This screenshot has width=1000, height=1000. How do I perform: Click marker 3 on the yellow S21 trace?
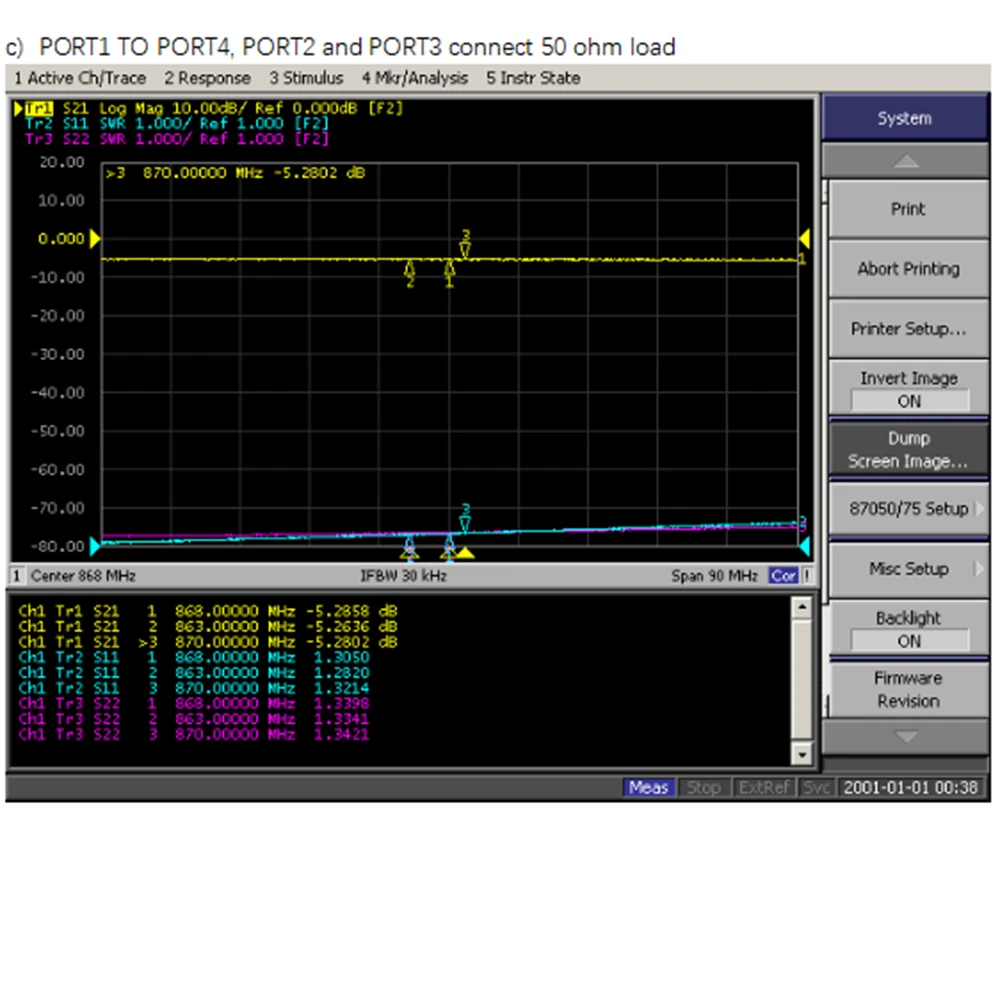466,245
